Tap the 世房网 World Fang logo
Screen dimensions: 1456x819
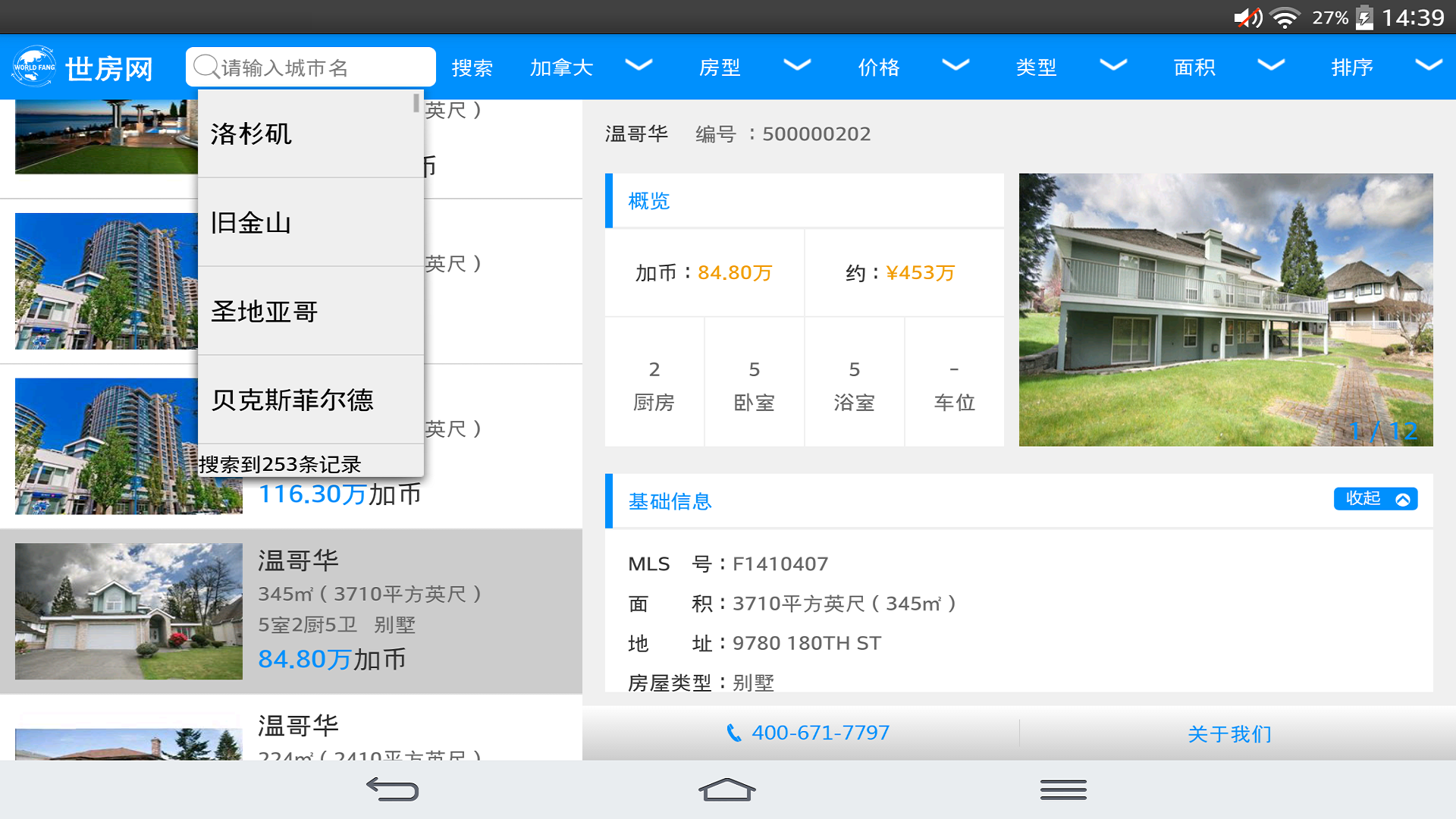[x=82, y=67]
